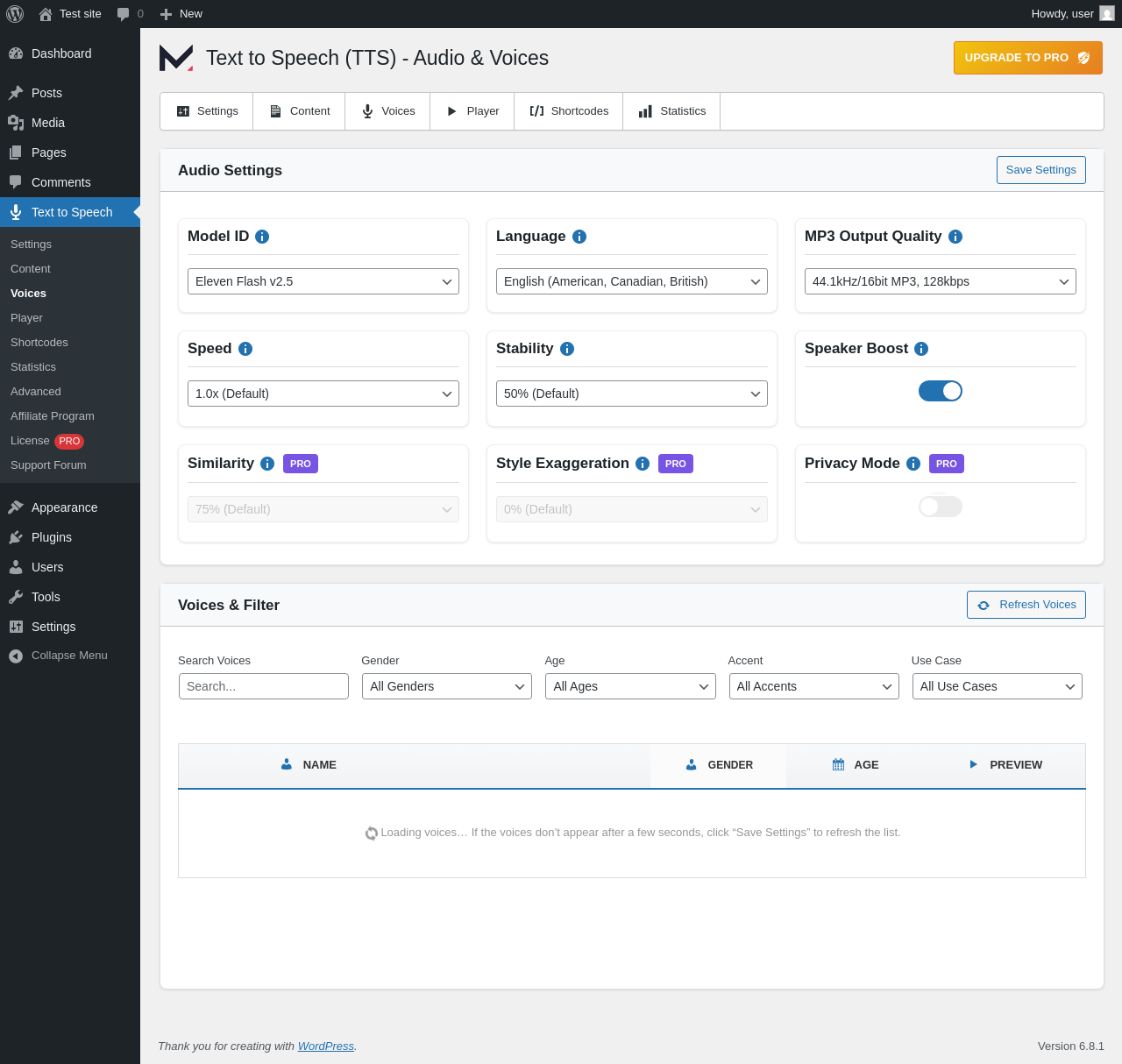Viewport: 1122px width, 1064px height.
Task: Open Comments in the sidebar menu
Action: coord(70,182)
